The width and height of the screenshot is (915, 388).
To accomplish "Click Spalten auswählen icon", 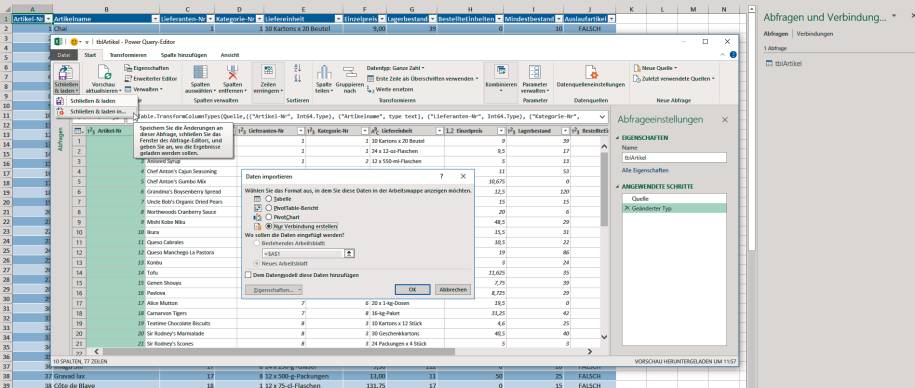I will click(x=200, y=72).
